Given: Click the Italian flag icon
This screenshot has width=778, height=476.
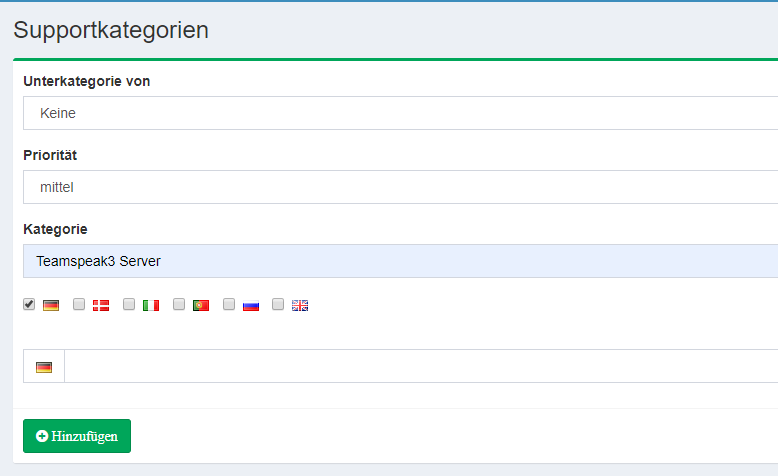Looking at the screenshot, I should click(151, 306).
